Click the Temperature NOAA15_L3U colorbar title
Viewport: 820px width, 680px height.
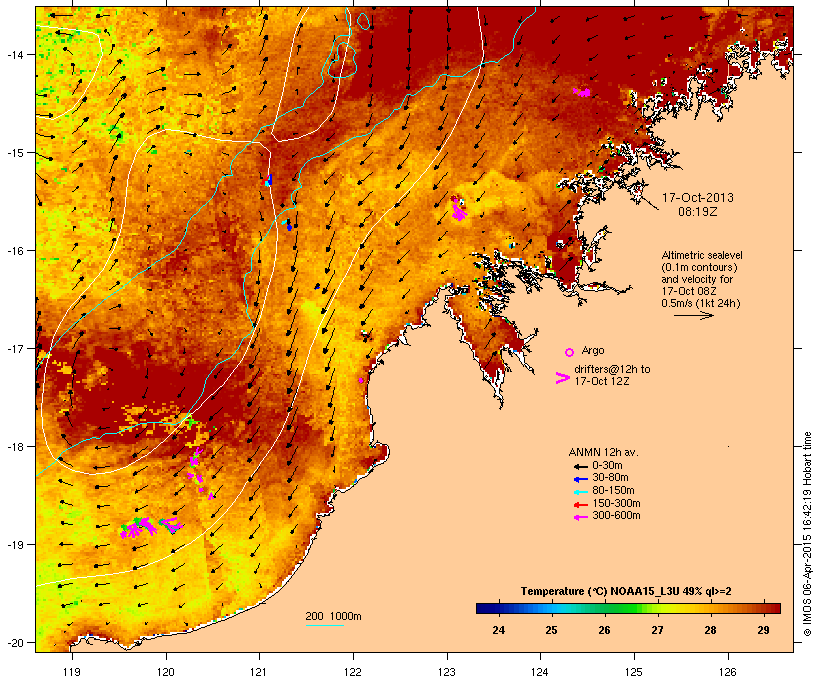pos(626,592)
